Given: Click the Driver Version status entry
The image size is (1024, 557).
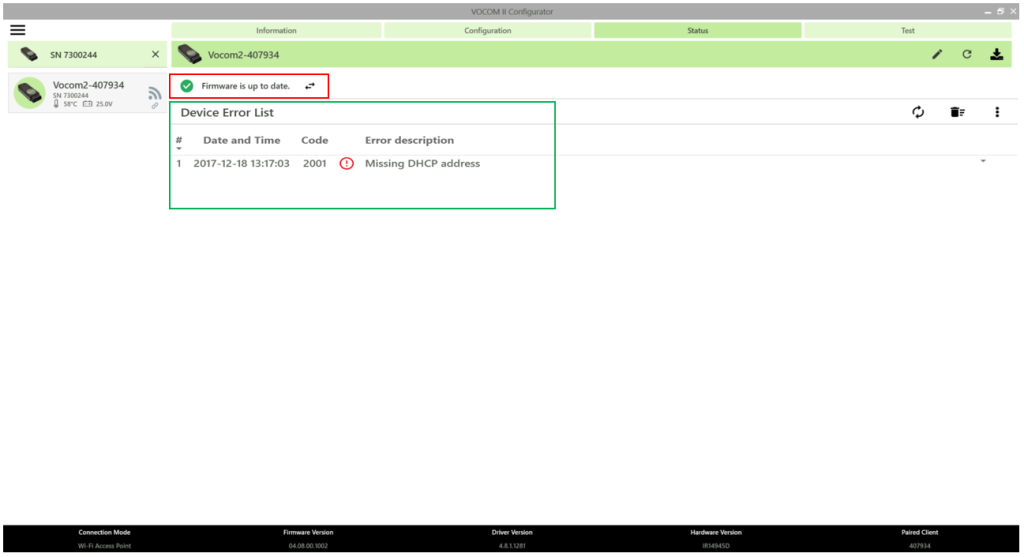Looking at the screenshot, I should (512, 539).
